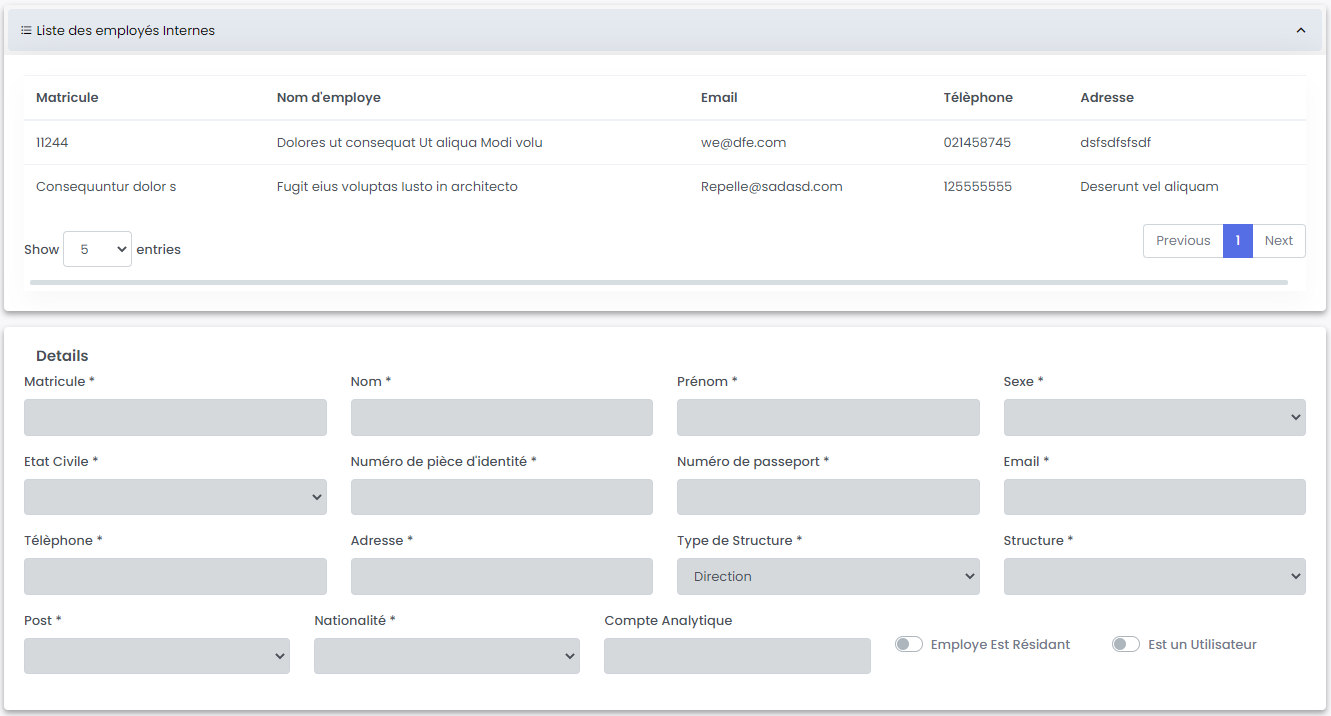1331x716 pixels.
Task: Click the Compte Analytique input field
Action: pyautogui.click(x=737, y=656)
